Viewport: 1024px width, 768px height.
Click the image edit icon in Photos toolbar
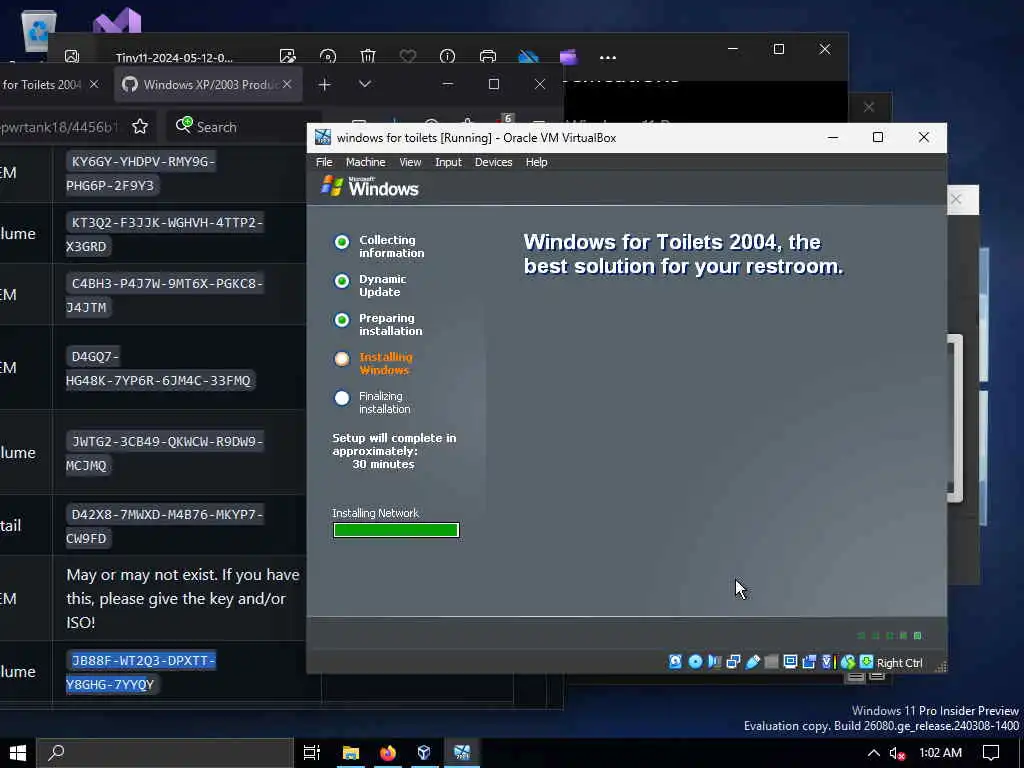click(287, 57)
